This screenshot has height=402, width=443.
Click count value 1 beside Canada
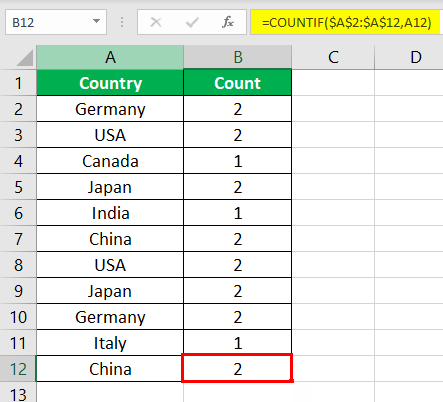point(237,161)
